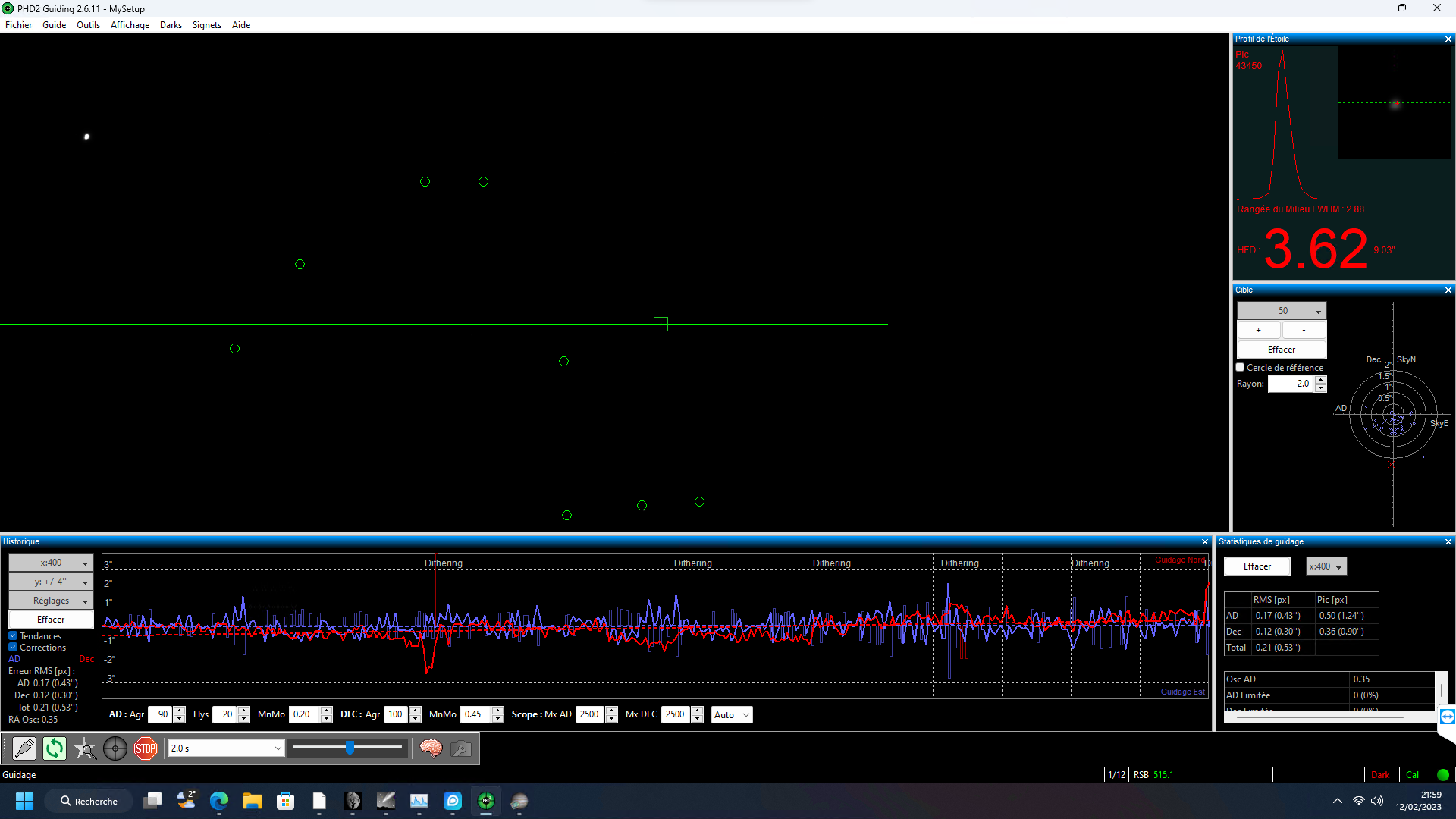Open the x:400 dropdown in Statistiques panel
Image resolution: width=1456 pixels, height=819 pixels.
[1326, 566]
